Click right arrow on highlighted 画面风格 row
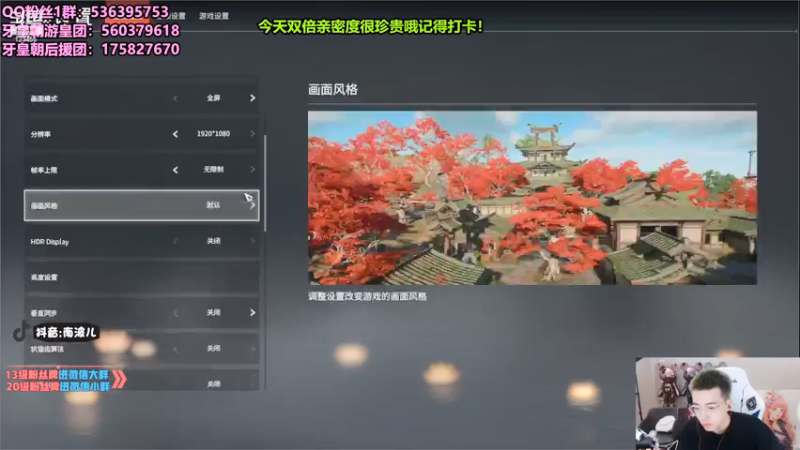This screenshot has width=800, height=450. pyautogui.click(x=253, y=206)
